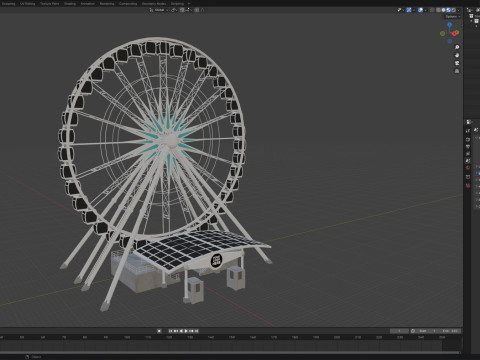The width and height of the screenshot is (480, 360).
Task: Open the UV Editing workspace tab
Action: coord(28,4)
